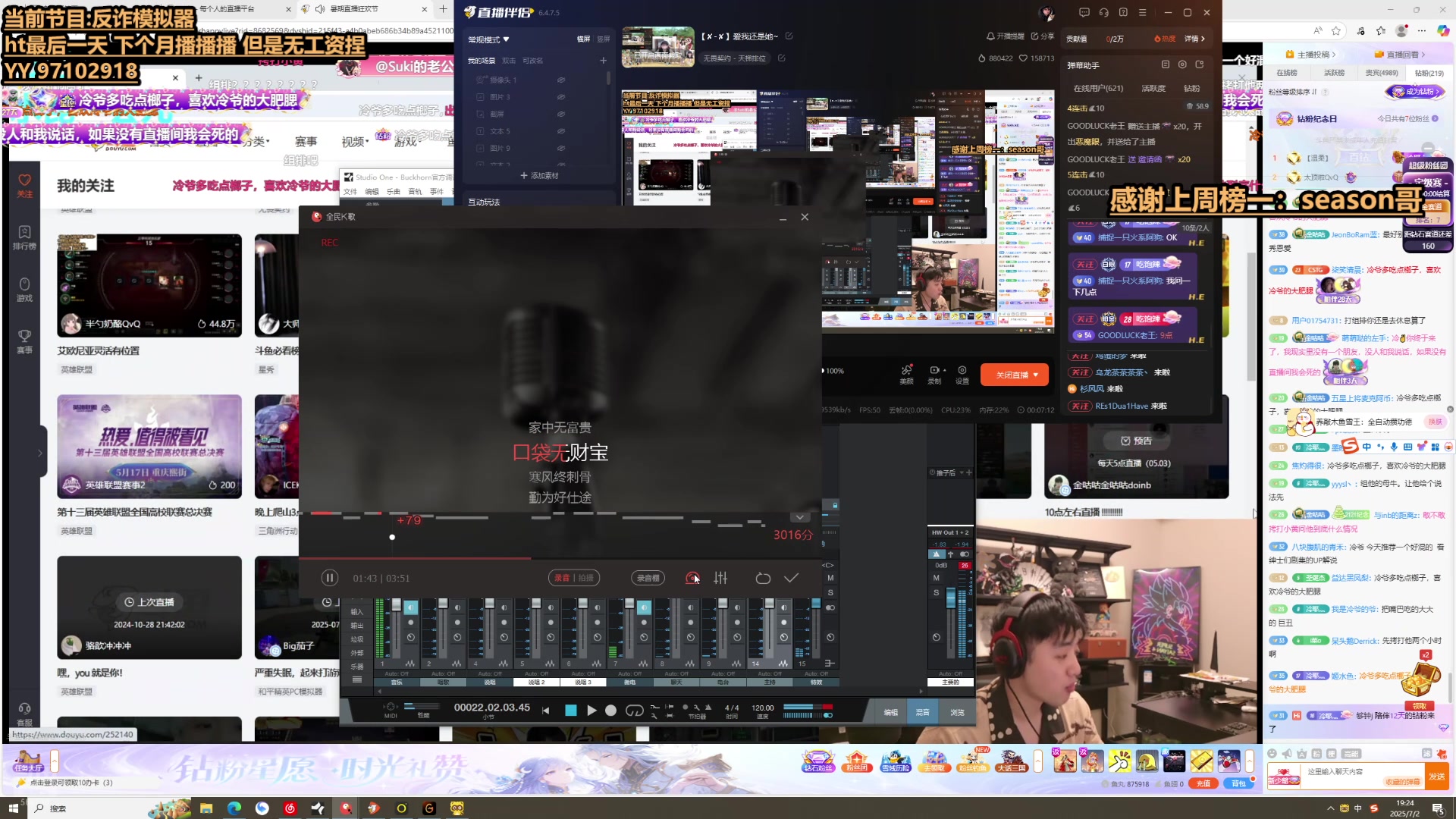The height and width of the screenshot is (819, 1456).
Task: Open Auto: Off menu on channel 1
Action: (x=397, y=673)
